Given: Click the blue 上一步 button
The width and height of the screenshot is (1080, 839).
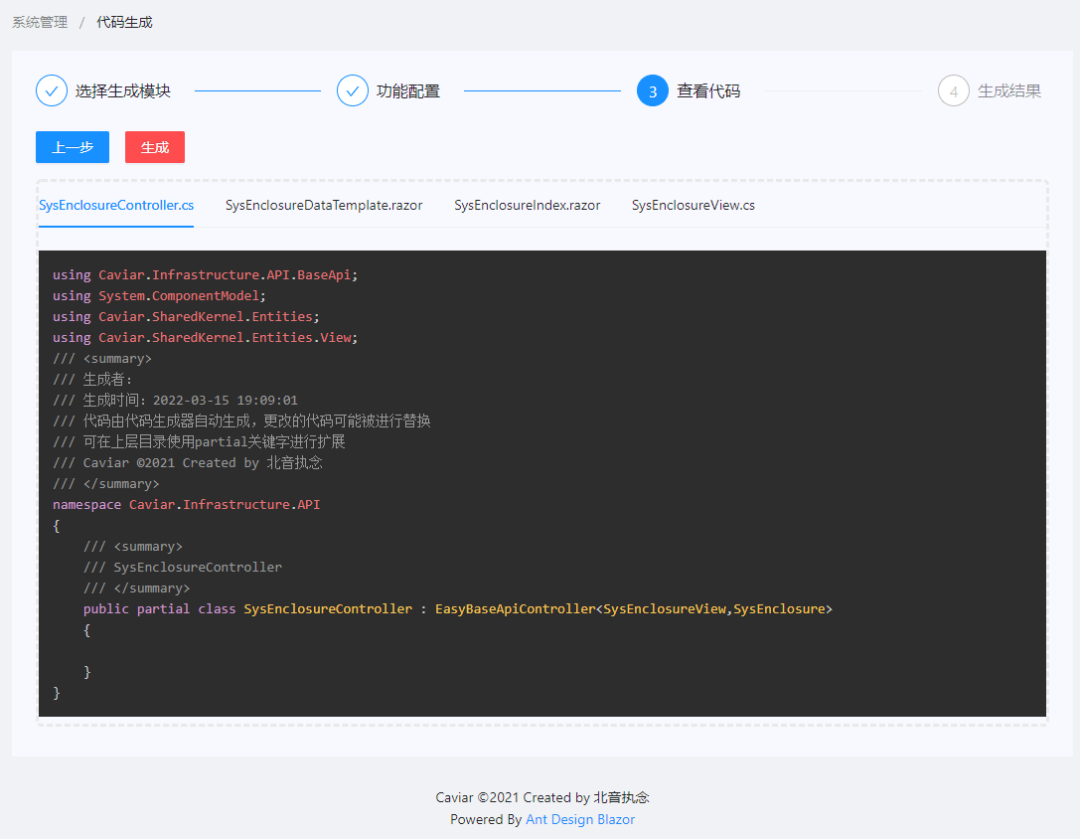Looking at the screenshot, I should [72, 147].
